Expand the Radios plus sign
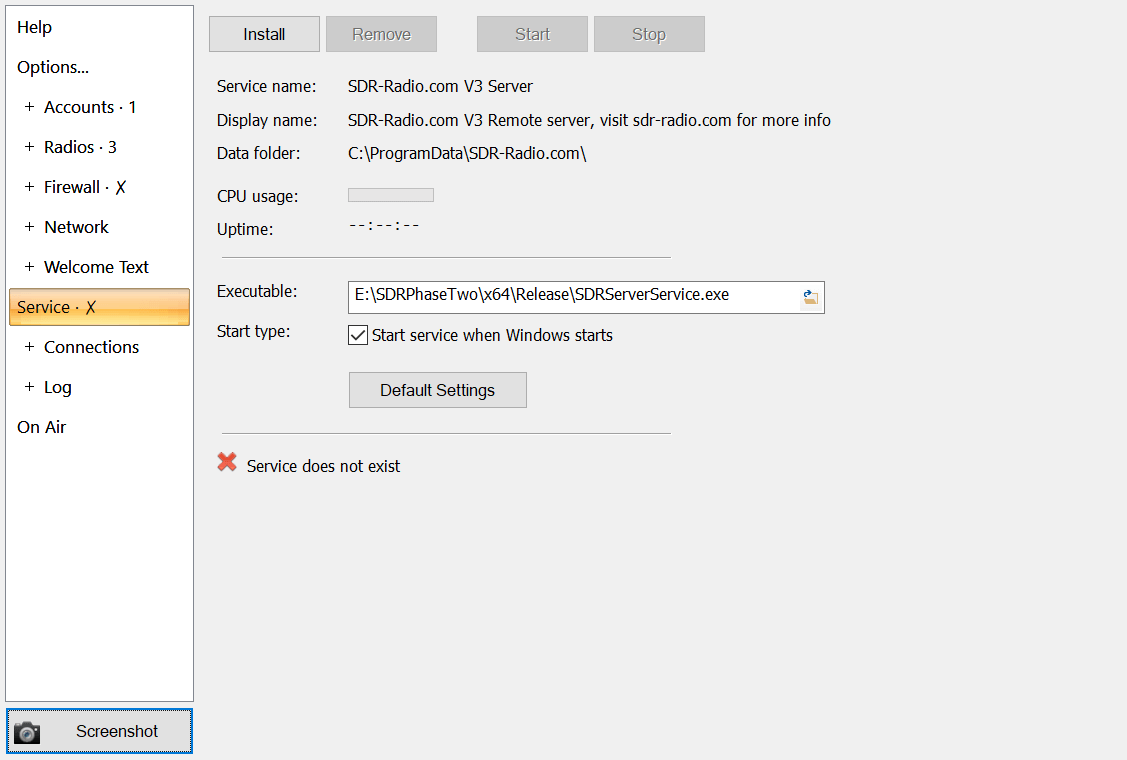This screenshot has height=760, width=1127. point(29,147)
